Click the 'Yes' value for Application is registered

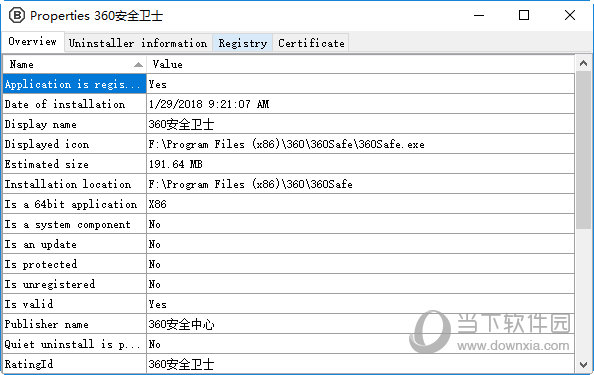158,84
